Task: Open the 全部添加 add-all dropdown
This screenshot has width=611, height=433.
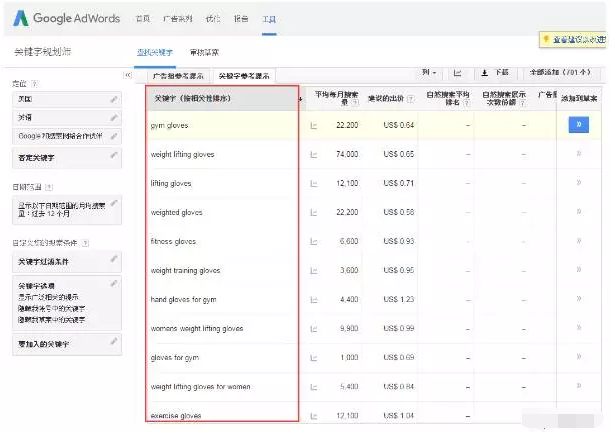Action: coord(565,73)
